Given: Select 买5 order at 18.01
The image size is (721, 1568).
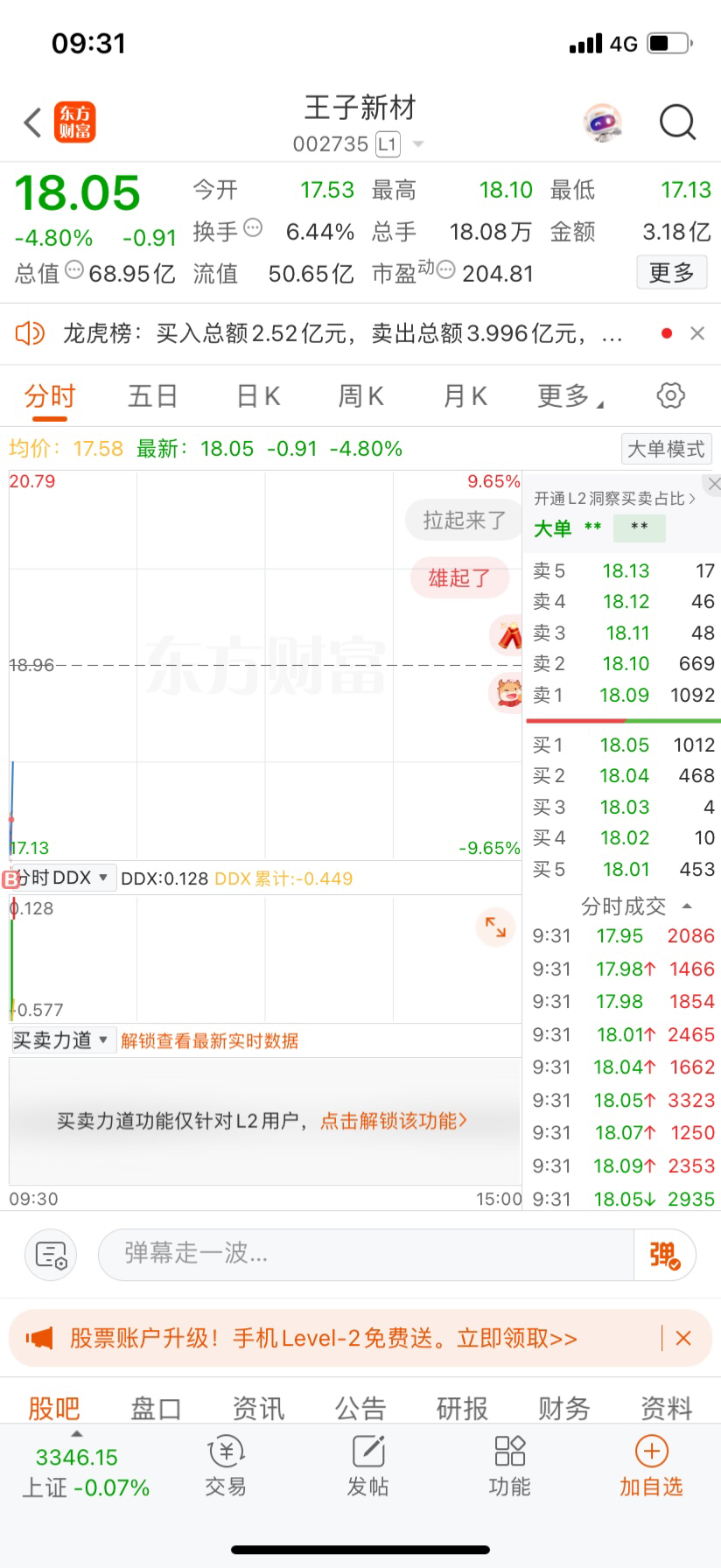Looking at the screenshot, I should coord(623,869).
